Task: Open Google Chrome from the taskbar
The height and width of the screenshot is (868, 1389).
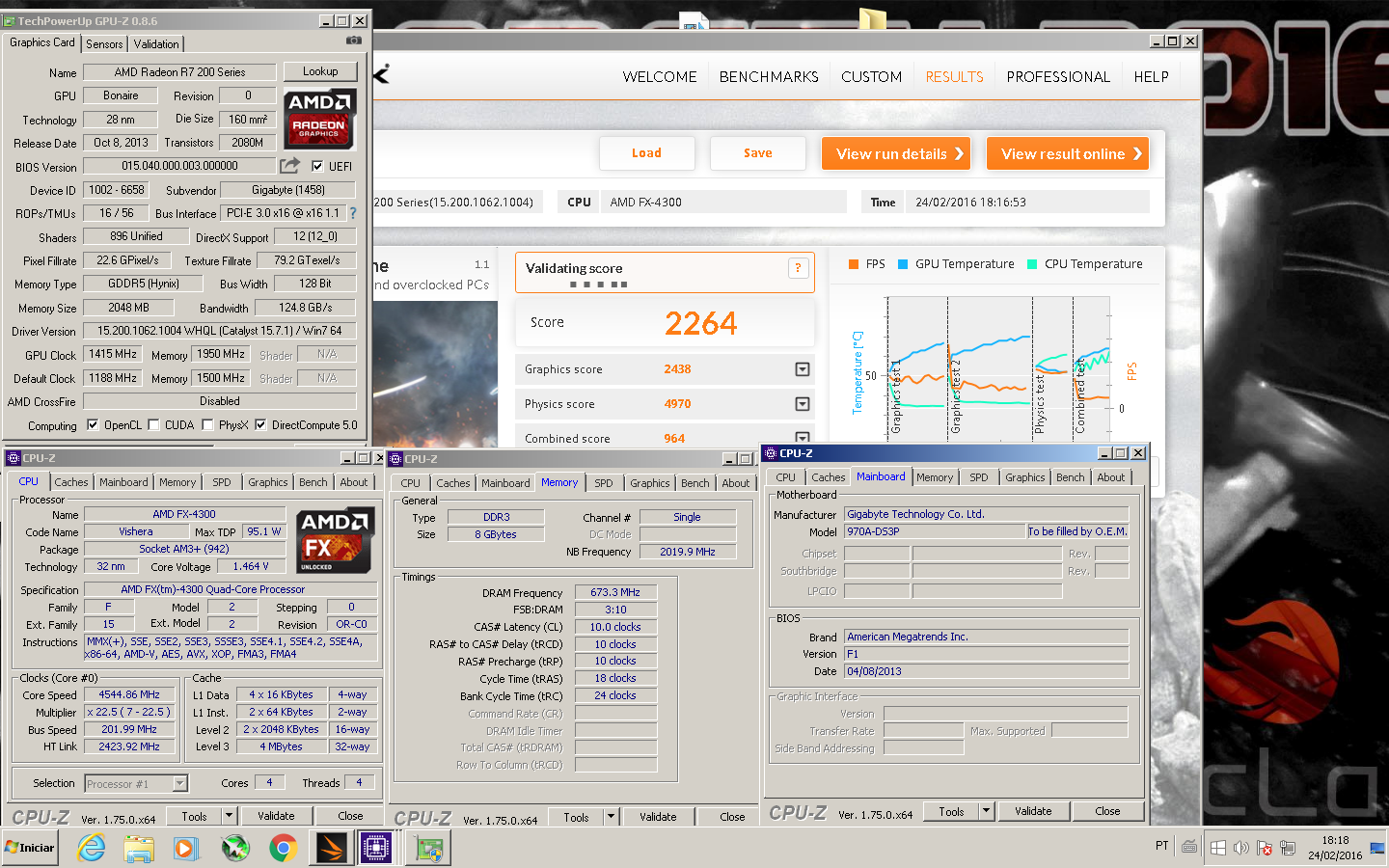Action: (283, 848)
